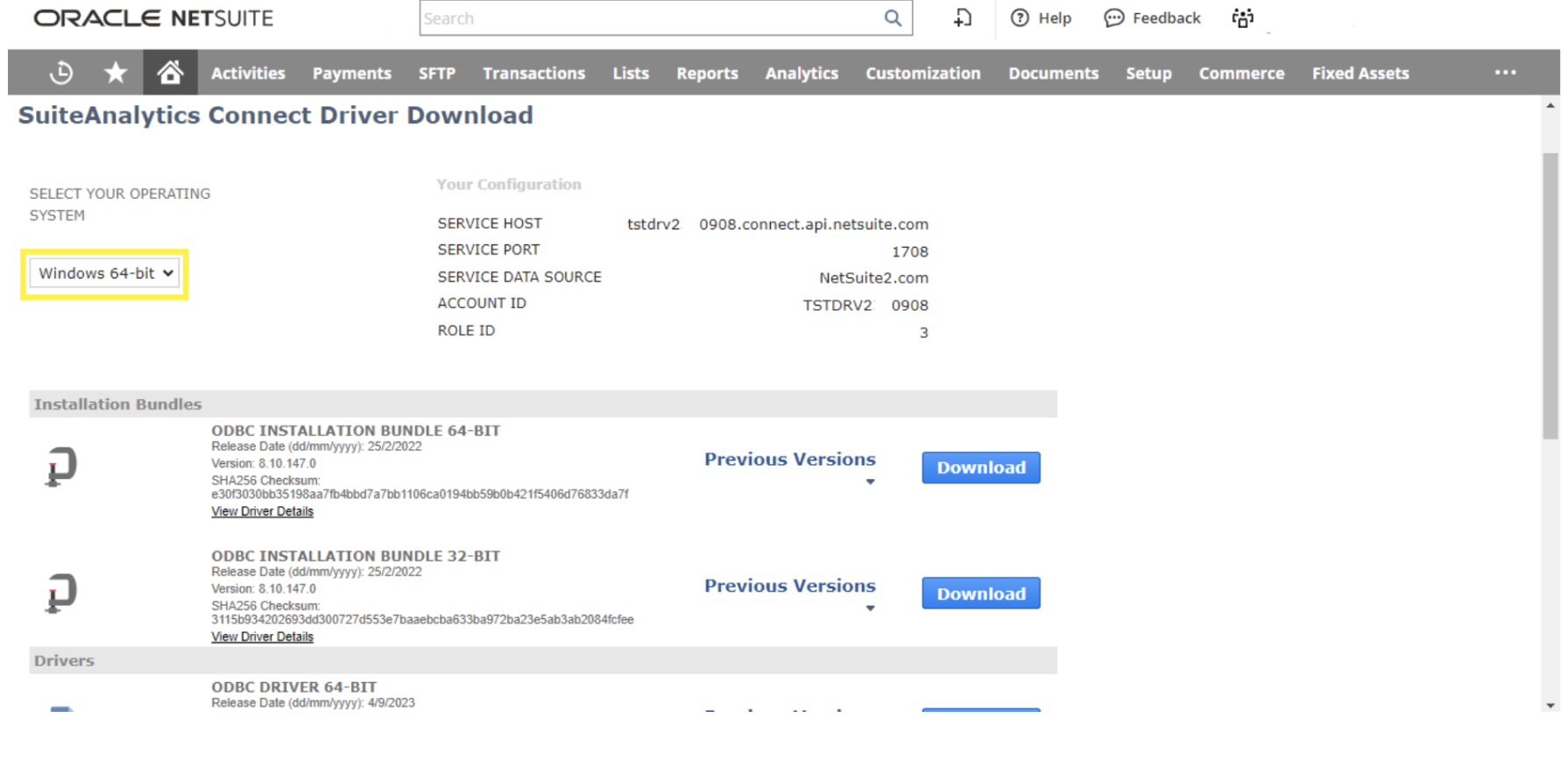1568x767 pixels.
Task: Click the vertical scrollbar thumb
Action: pyautogui.click(x=1550, y=295)
